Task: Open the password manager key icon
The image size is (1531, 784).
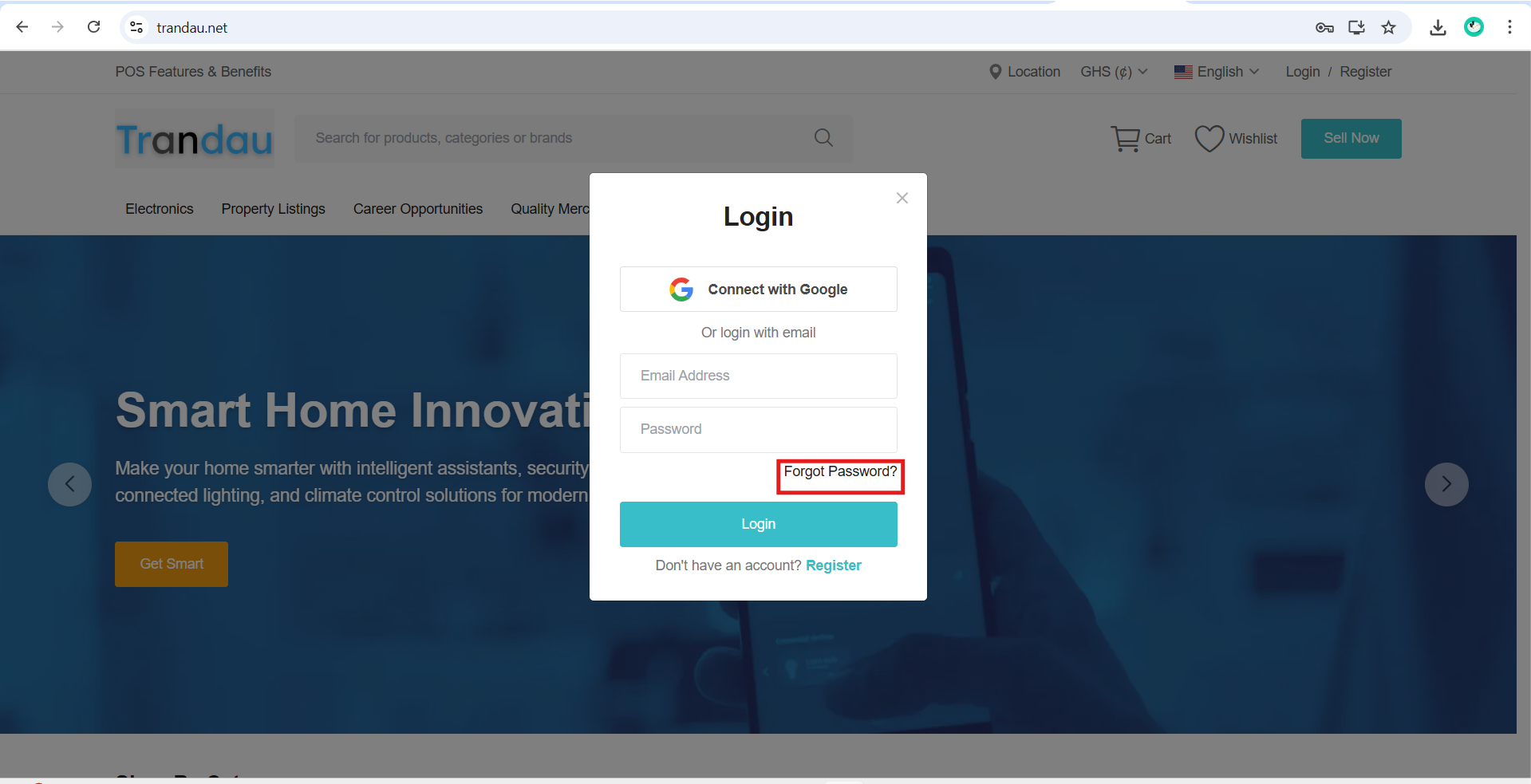Action: (x=1324, y=27)
